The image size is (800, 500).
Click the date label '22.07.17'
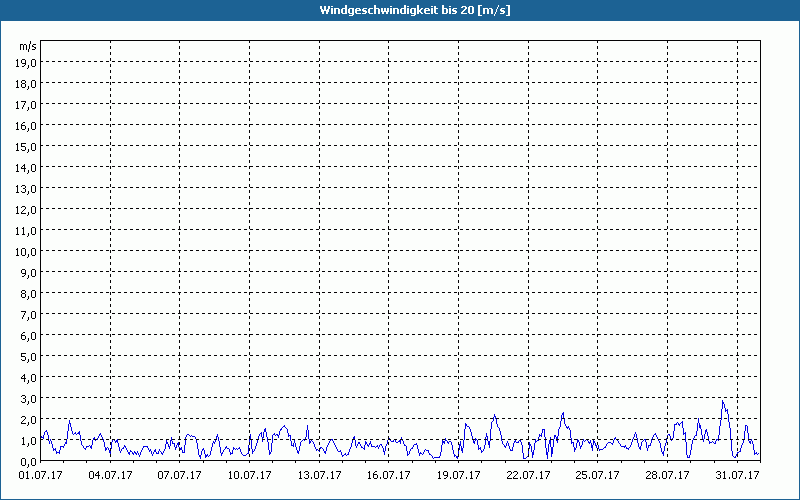pos(528,476)
